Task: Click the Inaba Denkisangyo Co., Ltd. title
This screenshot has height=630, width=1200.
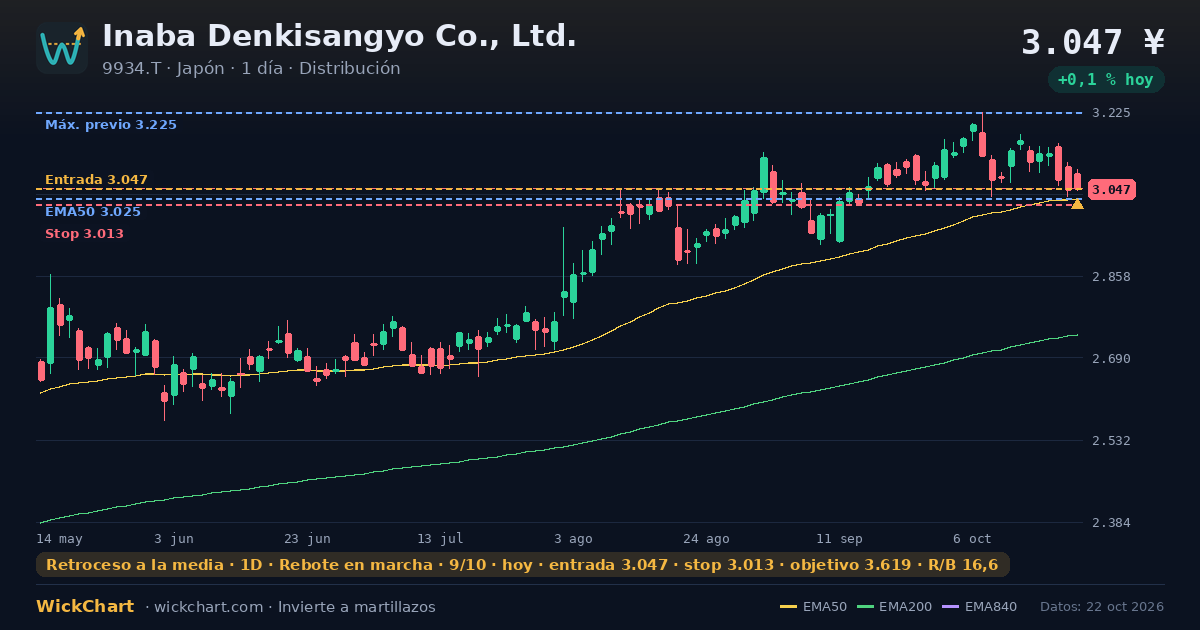Action: [x=339, y=36]
